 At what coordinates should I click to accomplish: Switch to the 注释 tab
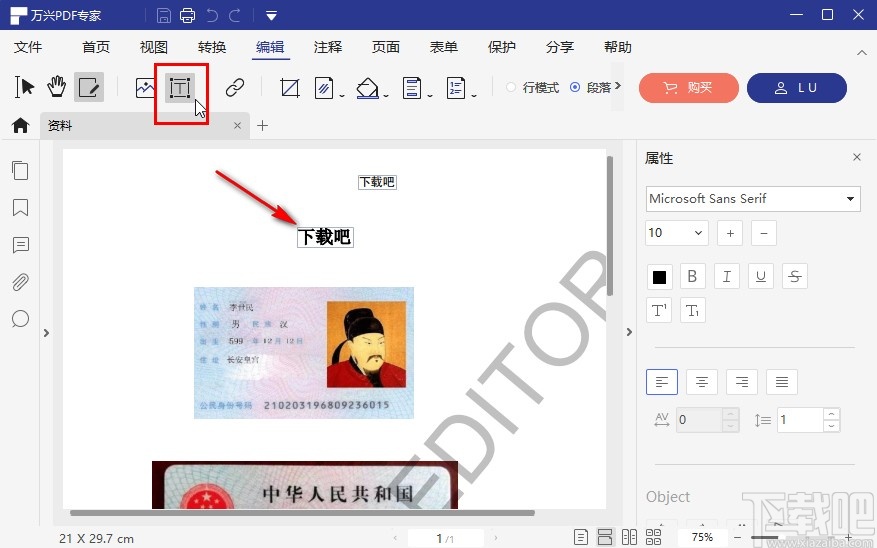(x=328, y=47)
